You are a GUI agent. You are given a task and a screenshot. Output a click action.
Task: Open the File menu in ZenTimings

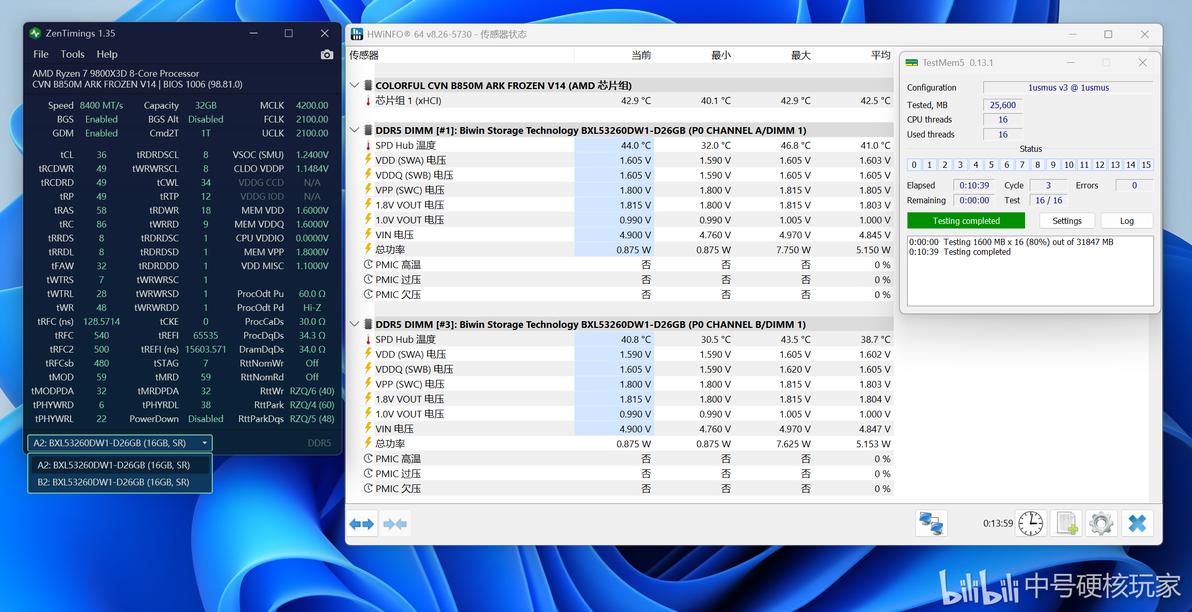(x=41, y=55)
